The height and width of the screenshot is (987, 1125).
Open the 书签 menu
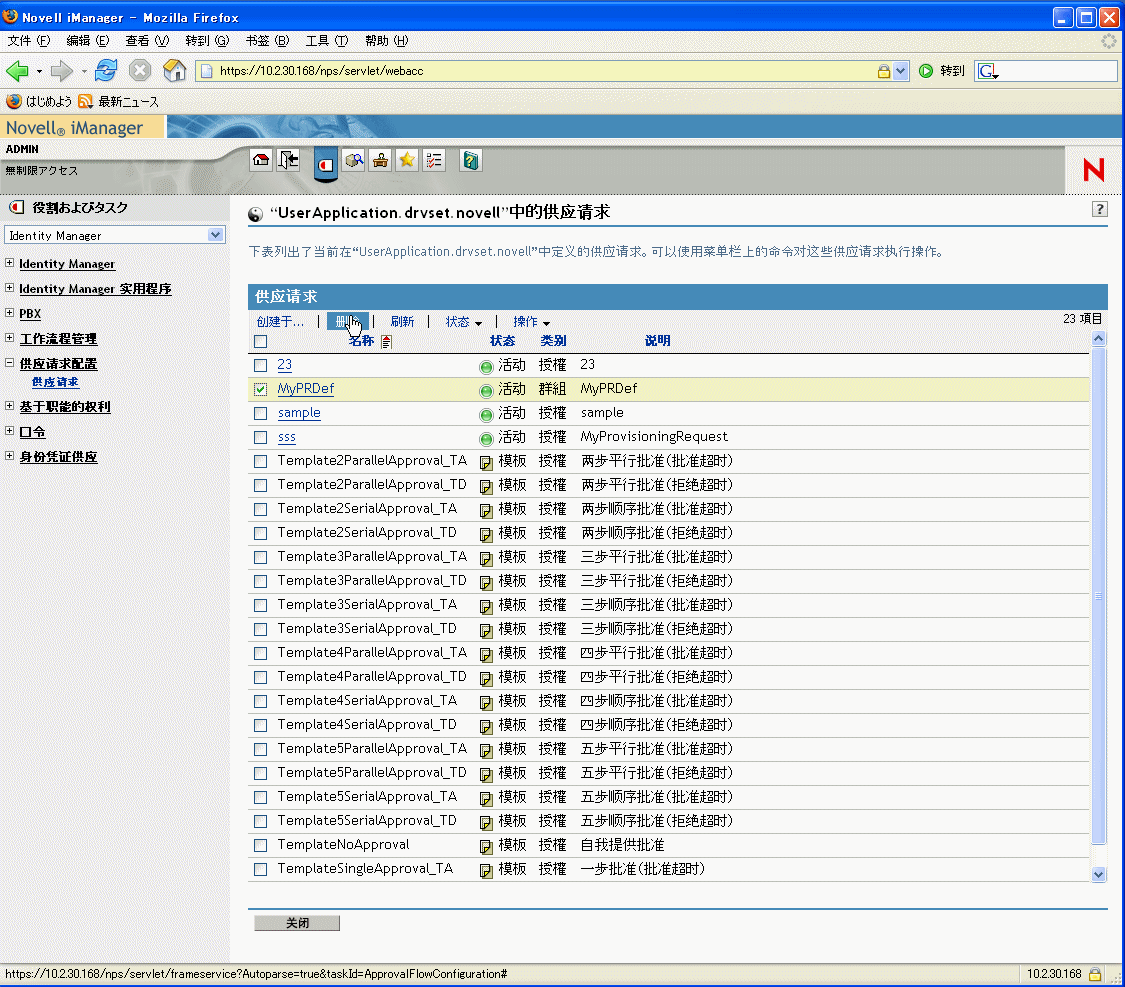click(x=267, y=41)
